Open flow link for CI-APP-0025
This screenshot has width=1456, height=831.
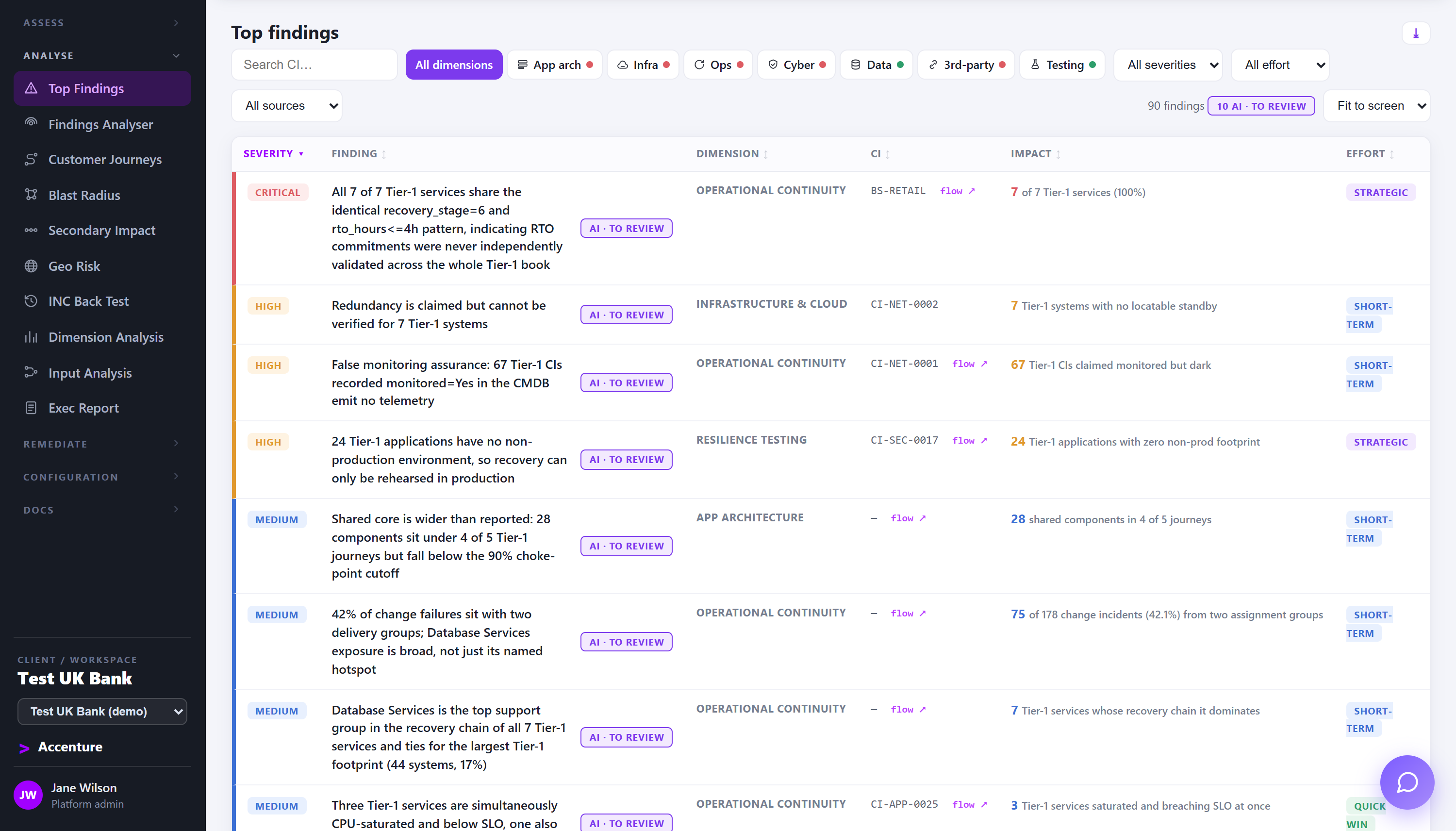click(x=969, y=805)
